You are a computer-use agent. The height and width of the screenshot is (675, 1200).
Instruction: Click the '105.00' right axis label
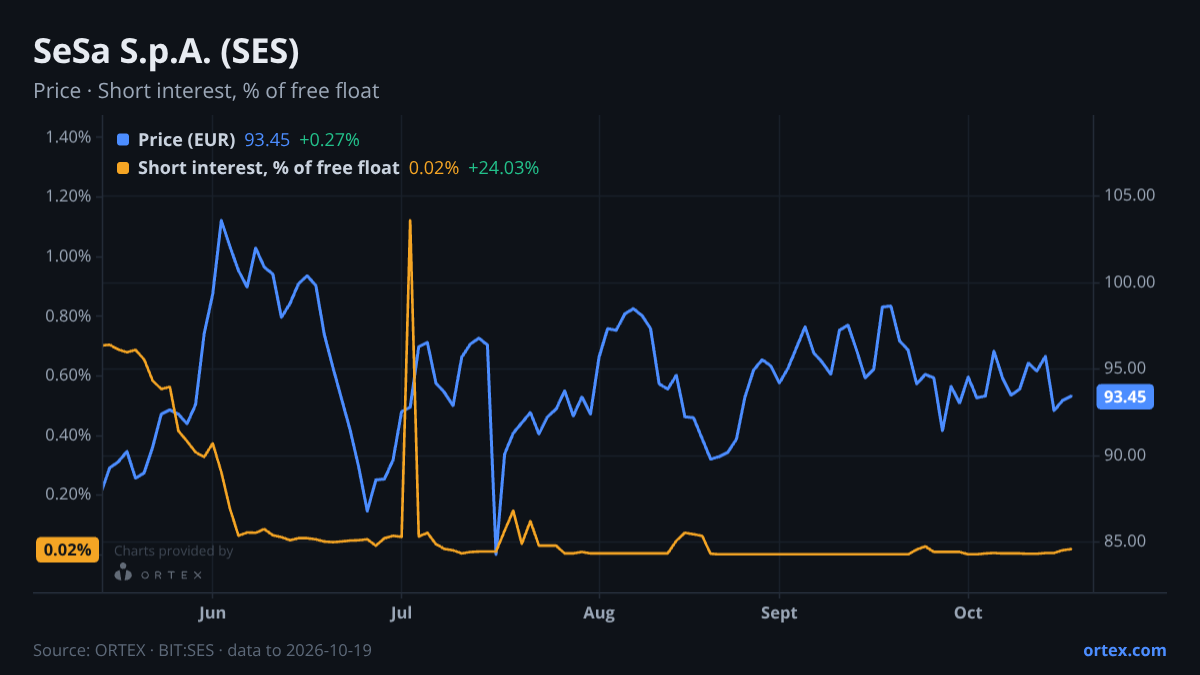coord(1129,195)
